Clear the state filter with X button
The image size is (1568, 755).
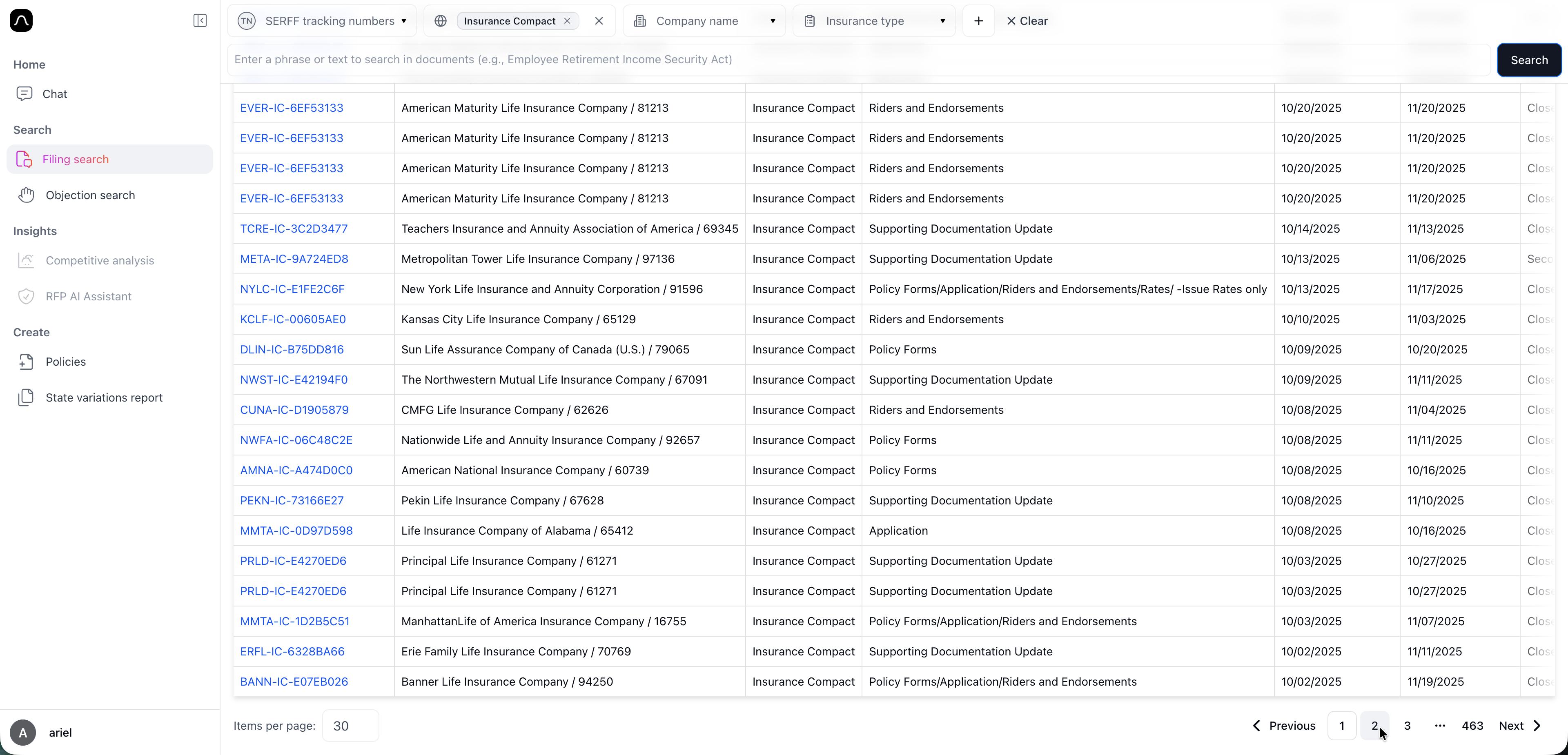click(599, 21)
